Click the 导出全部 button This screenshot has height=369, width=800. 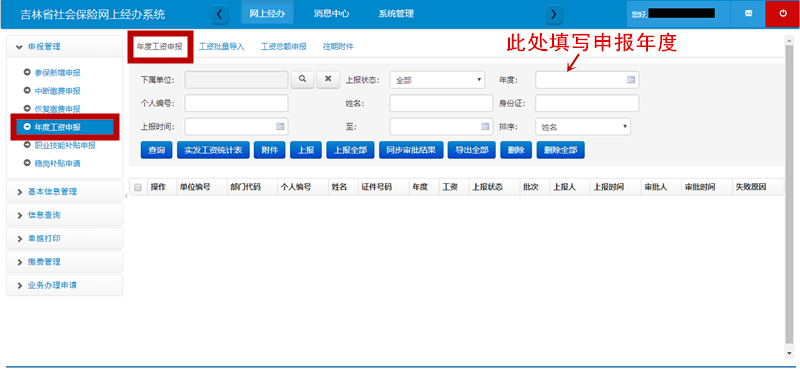click(x=472, y=150)
